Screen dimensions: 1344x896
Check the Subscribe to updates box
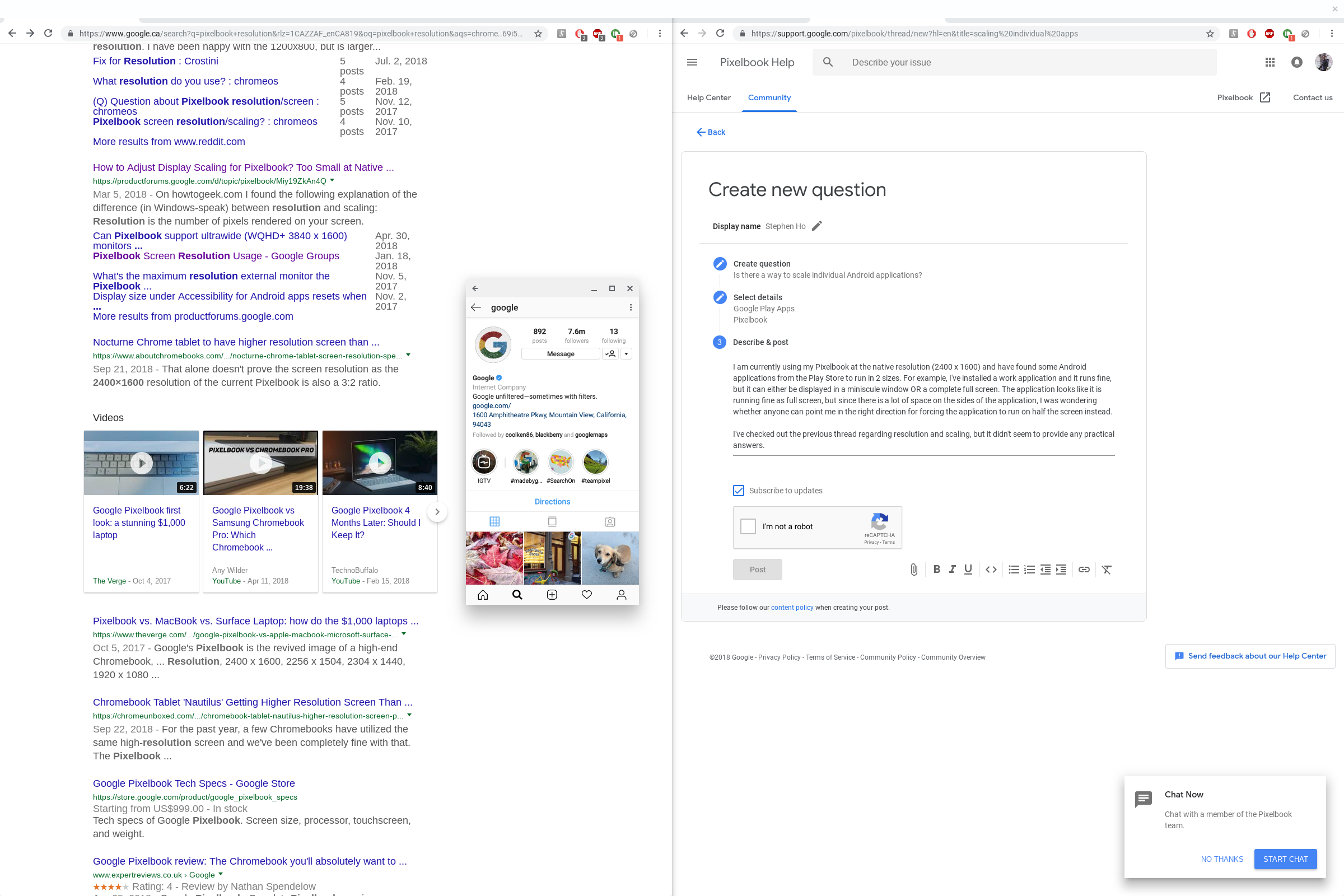coord(738,491)
